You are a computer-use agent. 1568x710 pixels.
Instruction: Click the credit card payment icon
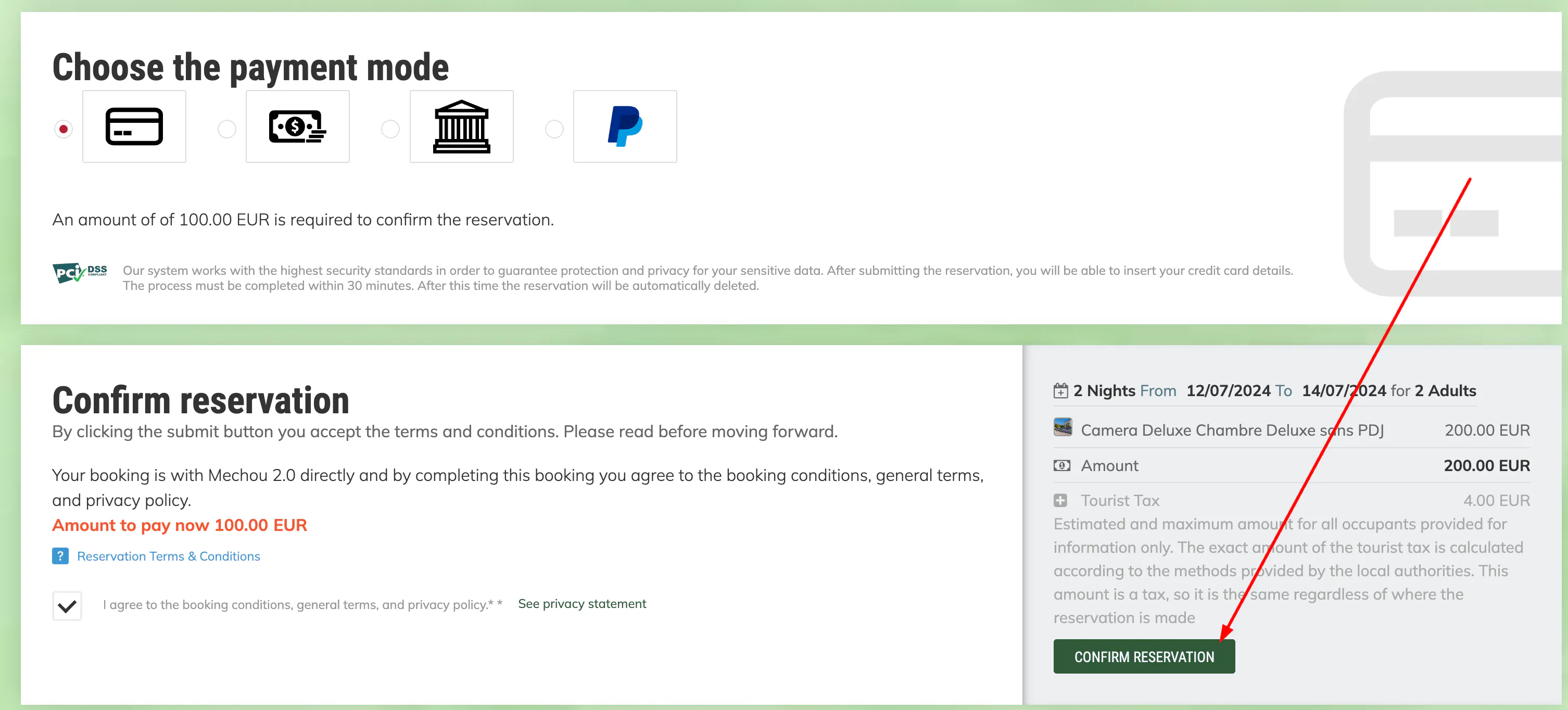coord(134,126)
